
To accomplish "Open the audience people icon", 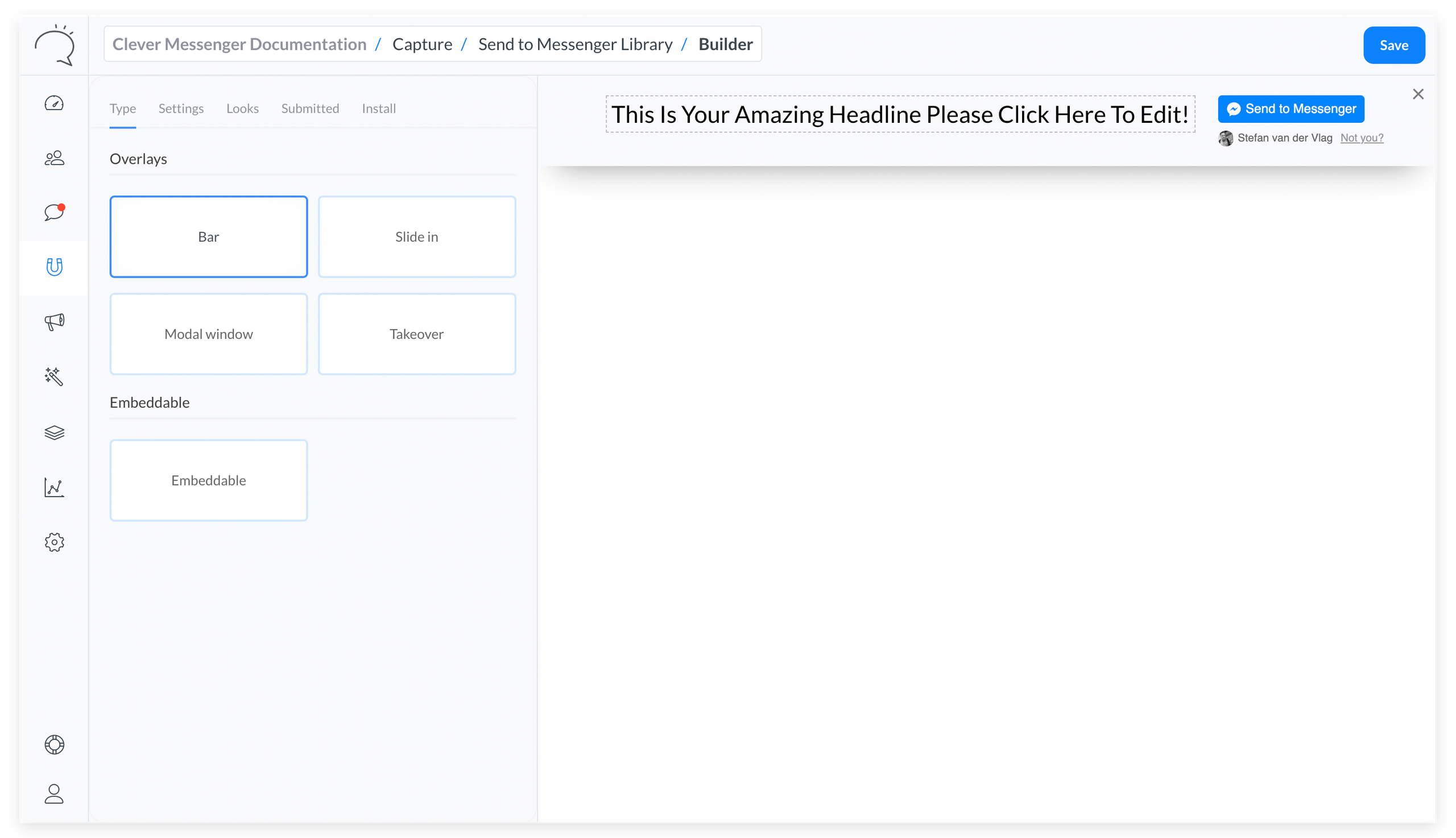I will pyautogui.click(x=54, y=157).
